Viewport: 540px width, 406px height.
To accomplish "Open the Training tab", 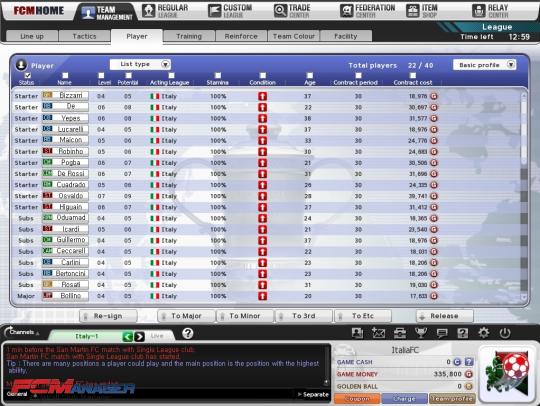I will (x=189, y=36).
